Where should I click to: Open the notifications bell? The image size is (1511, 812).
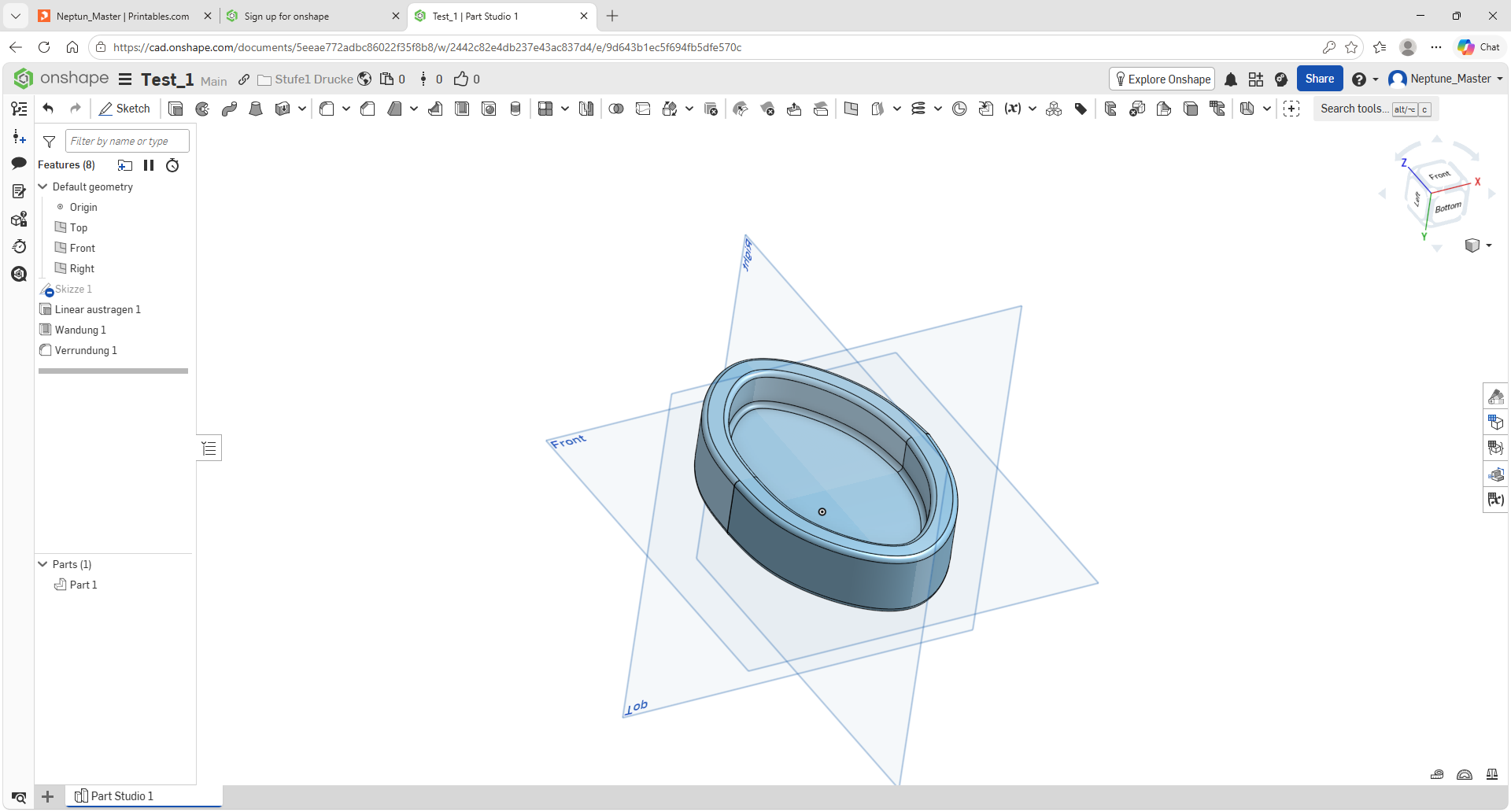pos(1231,79)
